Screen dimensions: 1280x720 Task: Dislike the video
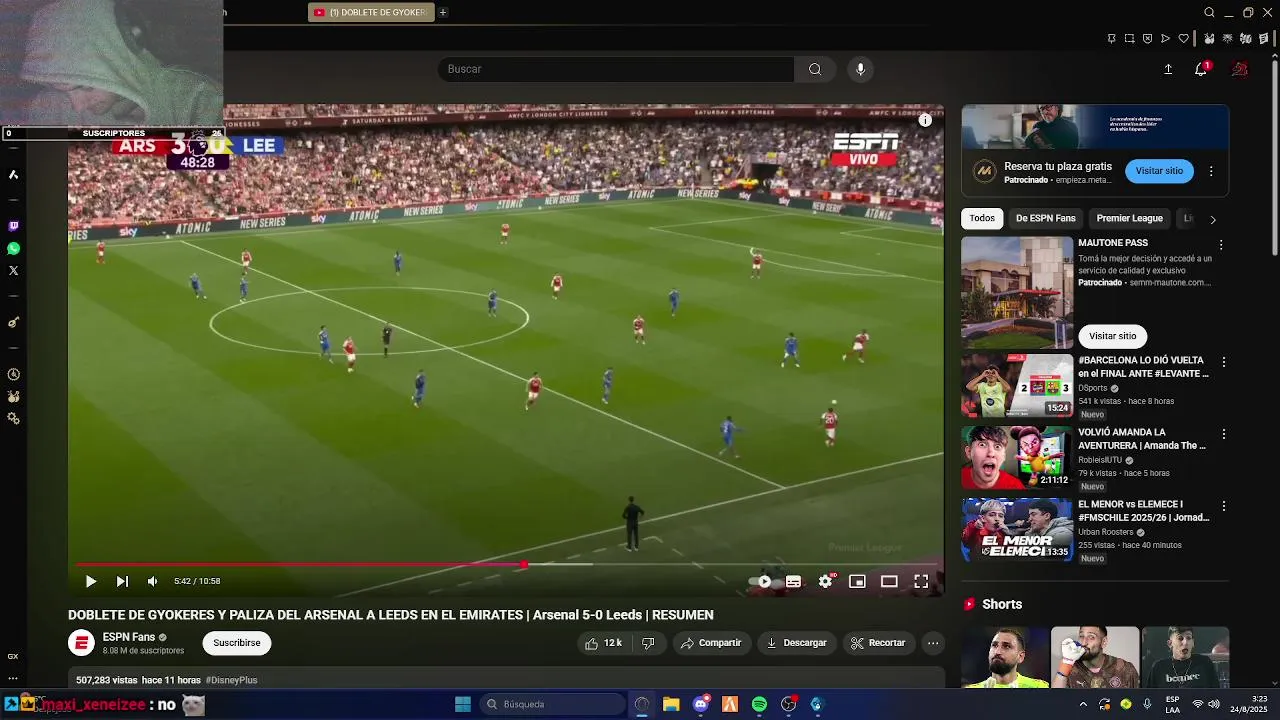[x=648, y=643]
